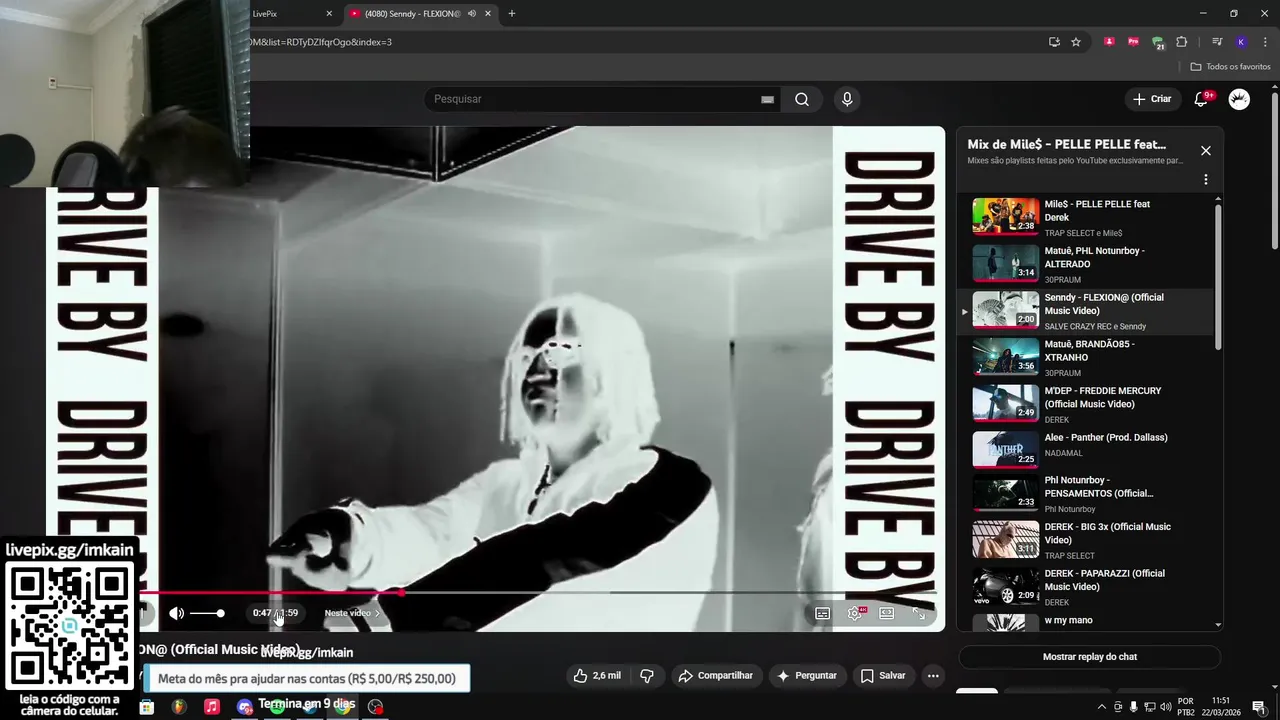The height and width of the screenshot is (720, 1280).
Task: Toggle tab audio mute on Senndy tab
Action: (472, 14)
